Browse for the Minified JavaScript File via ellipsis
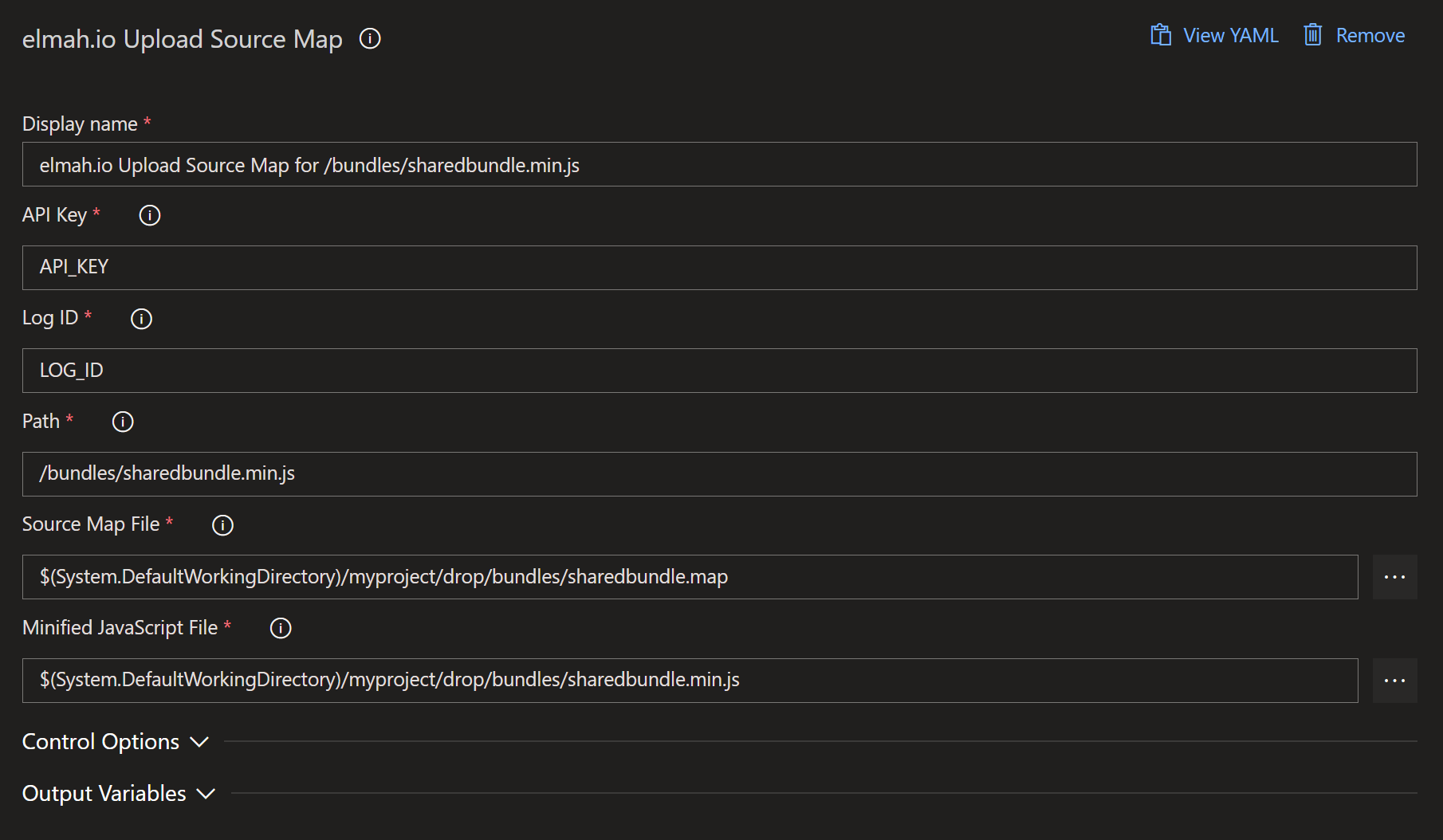The image size is (1443, 840). pyautogui.click(x=1394, y=681)
